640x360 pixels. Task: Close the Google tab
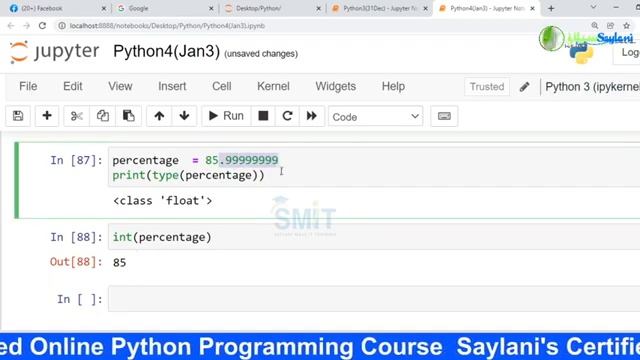[211, 8]
